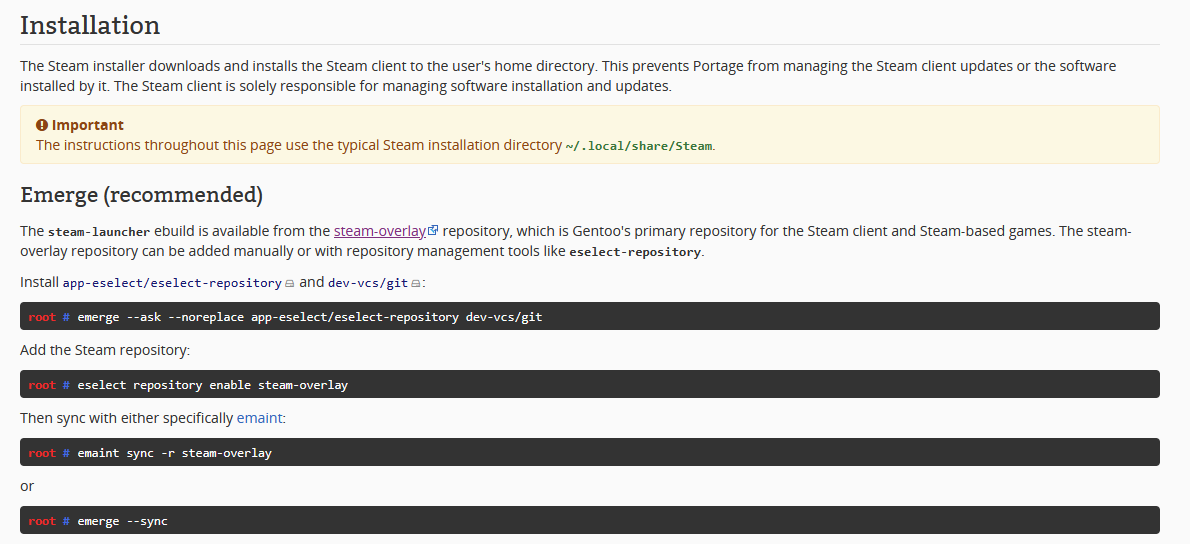1190x544 pixels.
Task: Click the external link icon after steam-overlay
Action: [433, 231]
